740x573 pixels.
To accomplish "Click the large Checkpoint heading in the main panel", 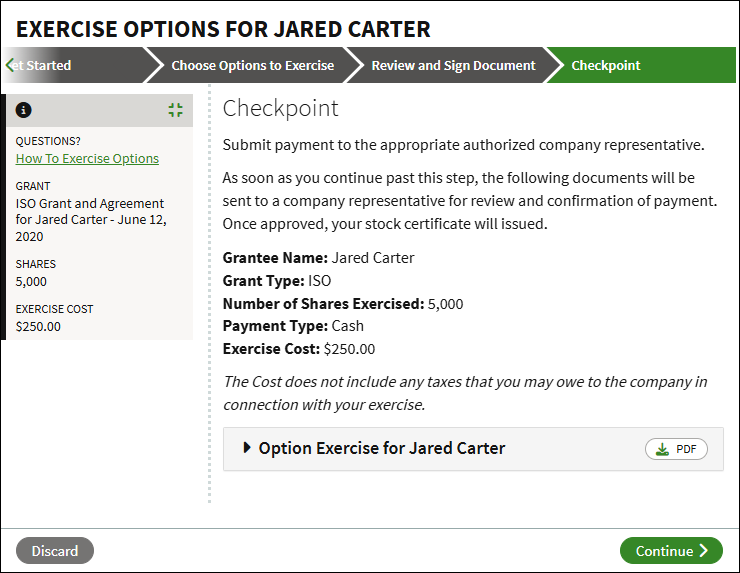I will pyautogui.click(x=281, y=108).
